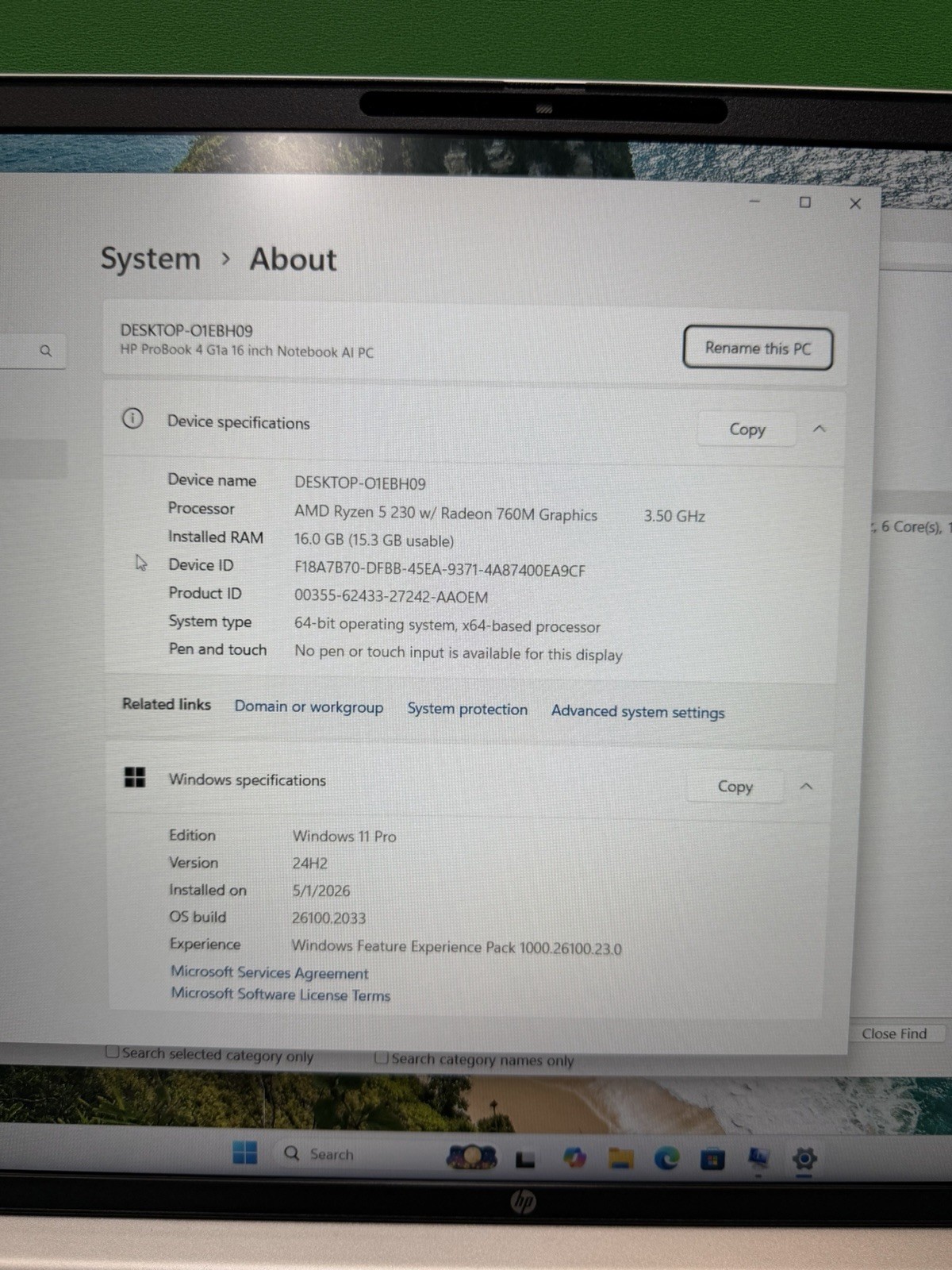Image resolution: width=952 pixels, height=1270 pixels.
Task: Click the 64-bit operating system value
Action: coord(447,625)
